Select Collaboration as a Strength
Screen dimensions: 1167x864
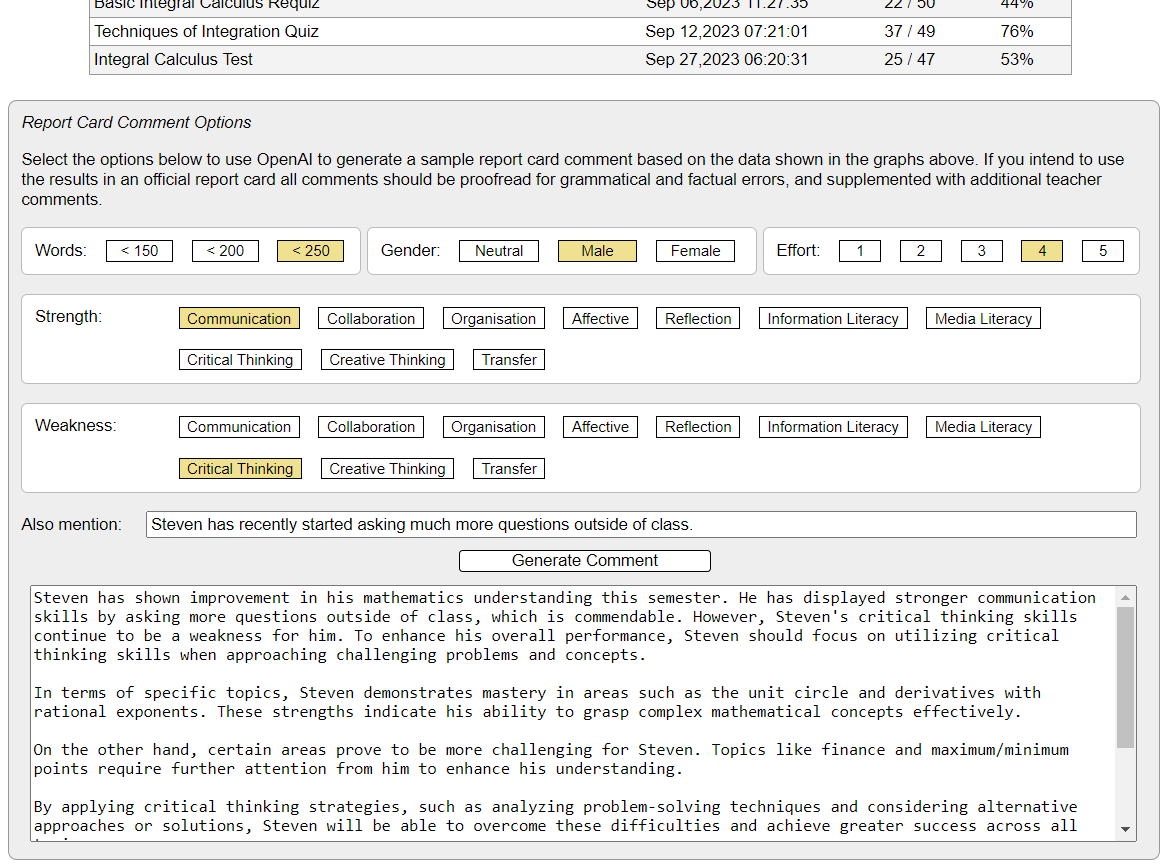point(371,319)
